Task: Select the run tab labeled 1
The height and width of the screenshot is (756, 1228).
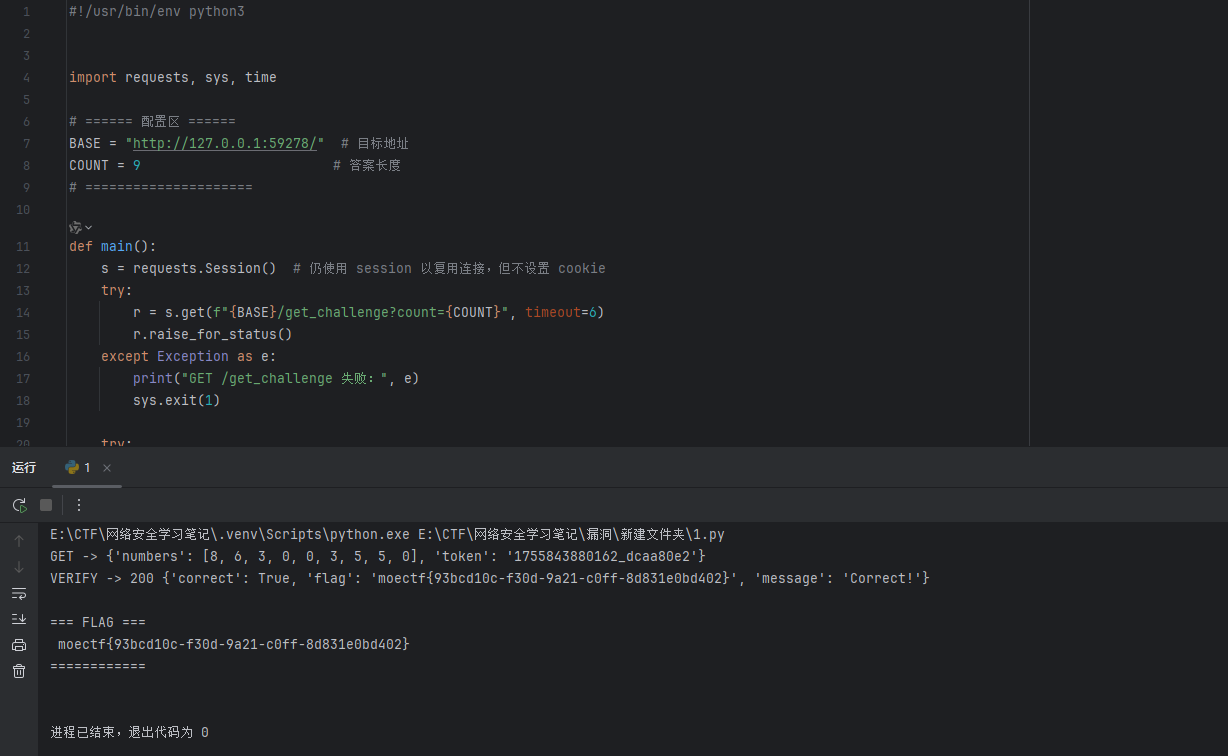Action: tap(78, 468)
